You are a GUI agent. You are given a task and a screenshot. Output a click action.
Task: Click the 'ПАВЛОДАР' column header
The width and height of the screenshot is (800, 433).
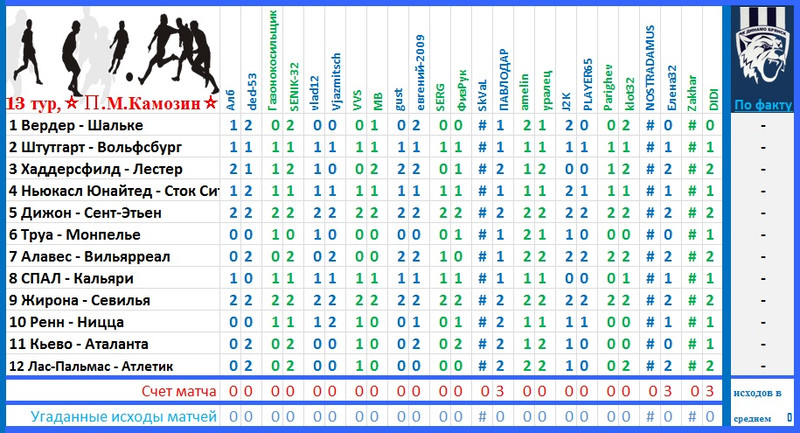click(503, 80)
